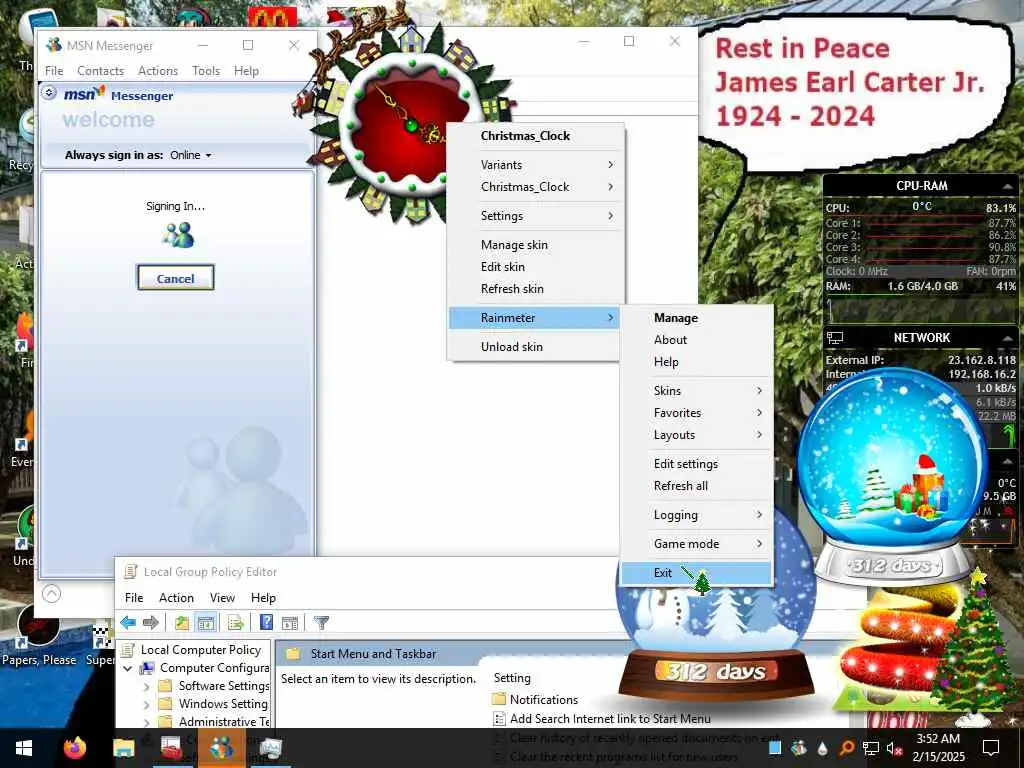Click Rainmeter water drop tray icon
The height and width of the screenshot is (768, 1024).
click(x=822, y=748)
